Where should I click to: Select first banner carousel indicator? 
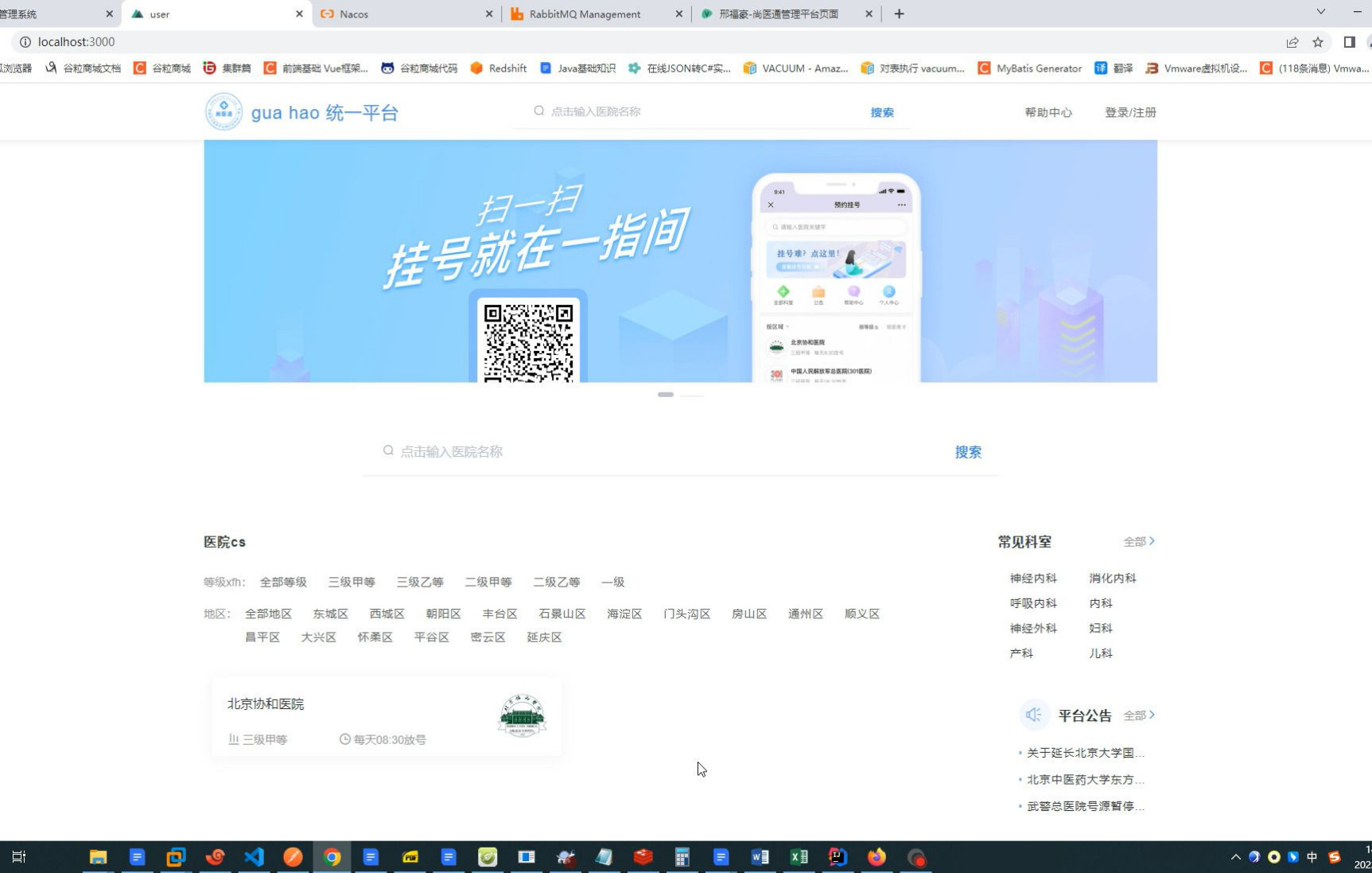[666, 395]
